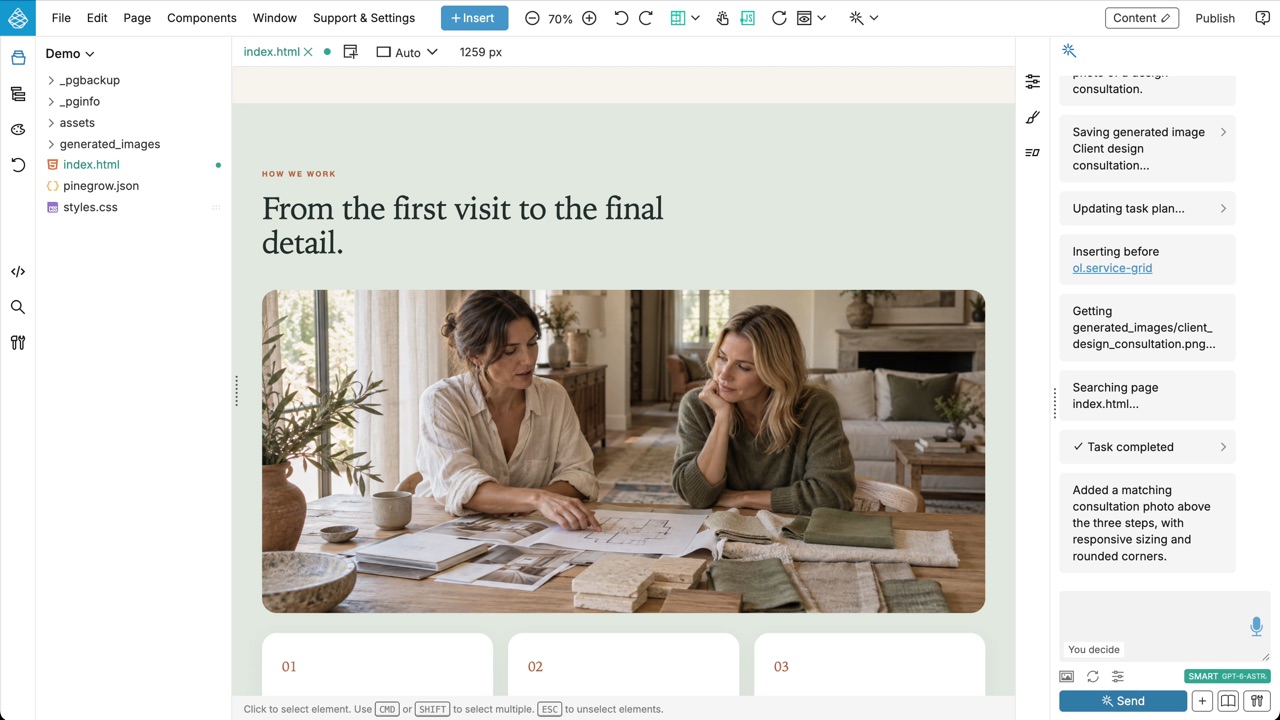This screenshot has height=720, width=1280.
Task: Open the Components menu
Action: (x=202, y=18)
